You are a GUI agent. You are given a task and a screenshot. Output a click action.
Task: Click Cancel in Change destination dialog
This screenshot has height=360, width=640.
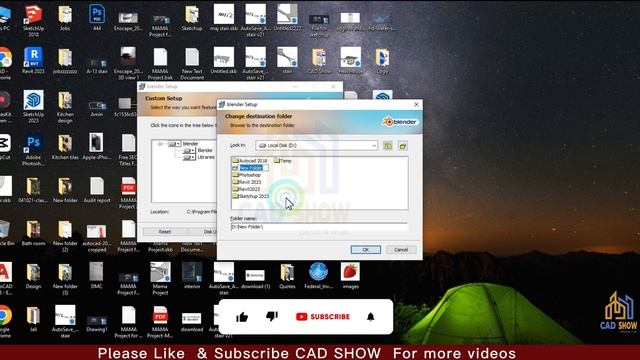pos(401,249)
